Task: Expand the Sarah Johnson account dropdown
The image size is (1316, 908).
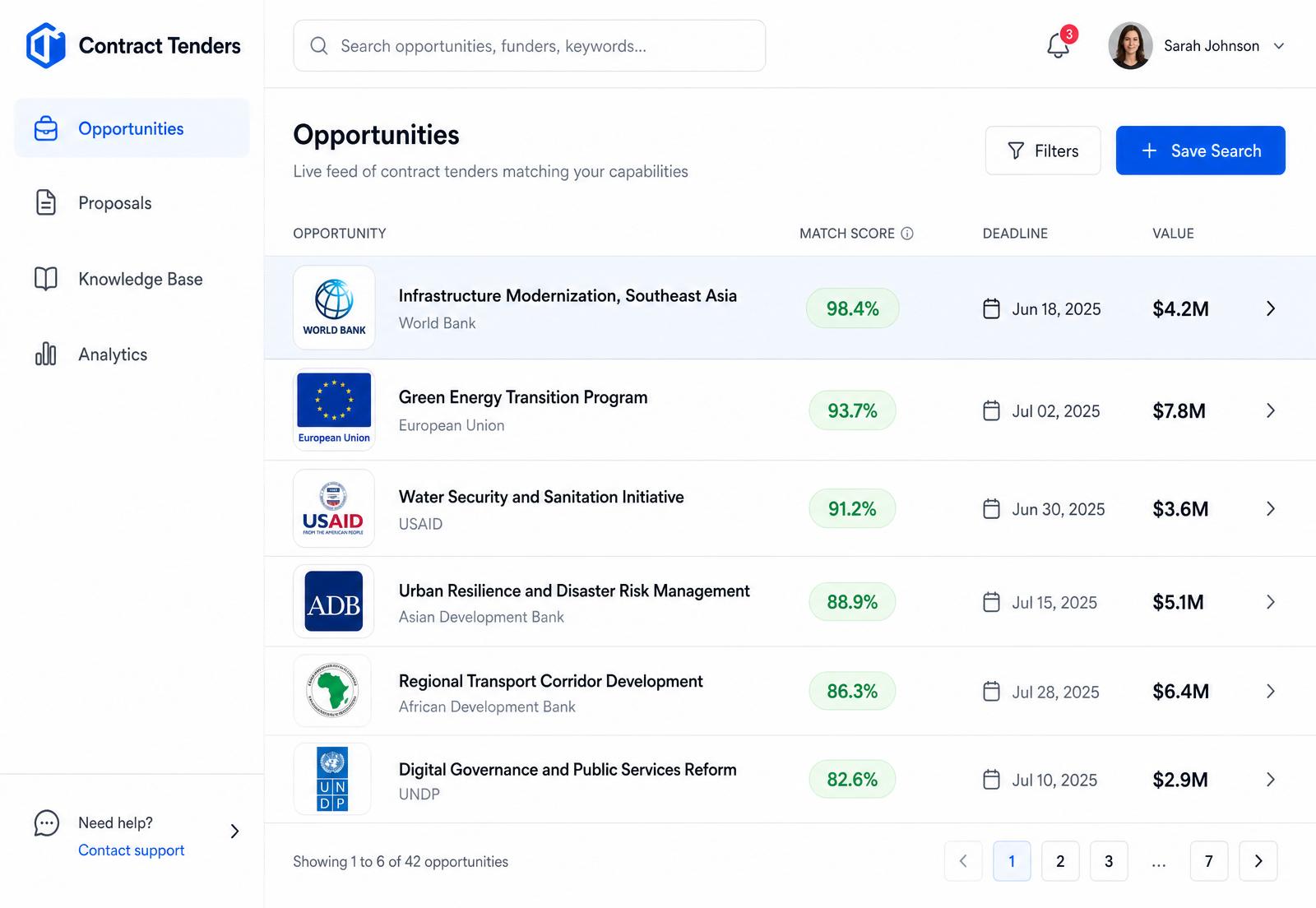Action: click(1279, 46)
